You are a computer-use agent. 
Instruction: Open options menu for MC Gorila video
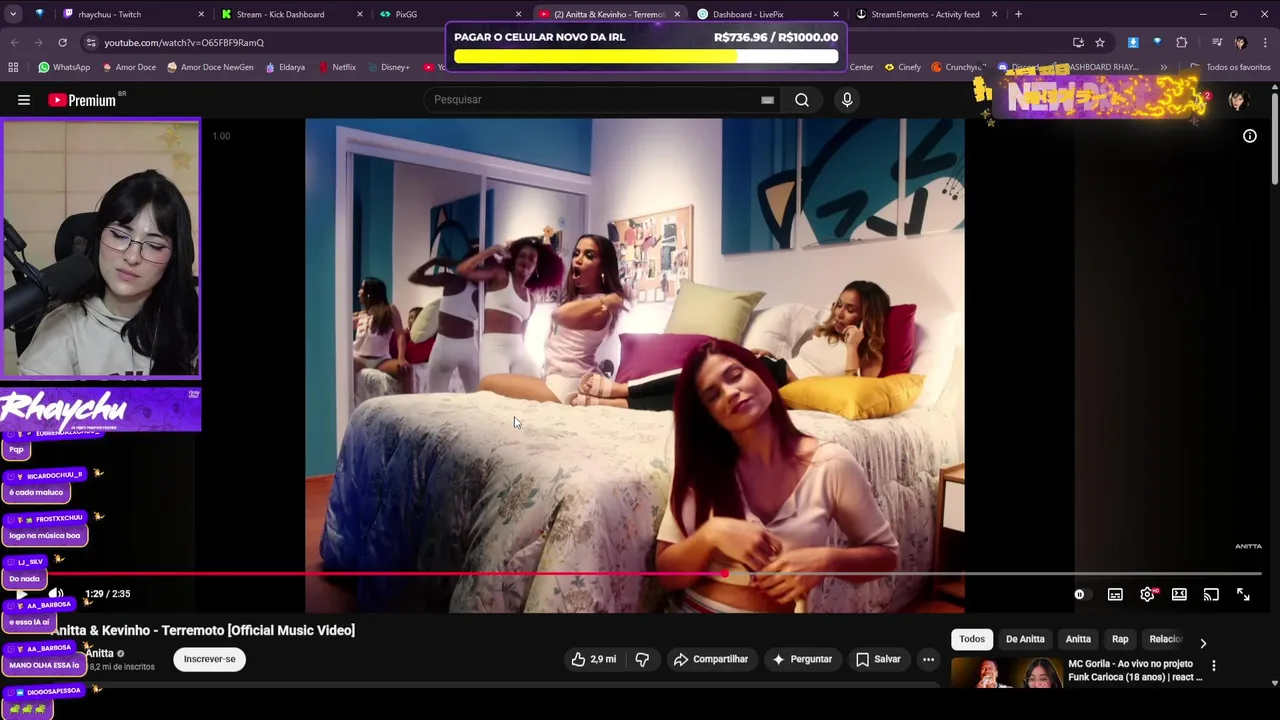pos(1214,666)
